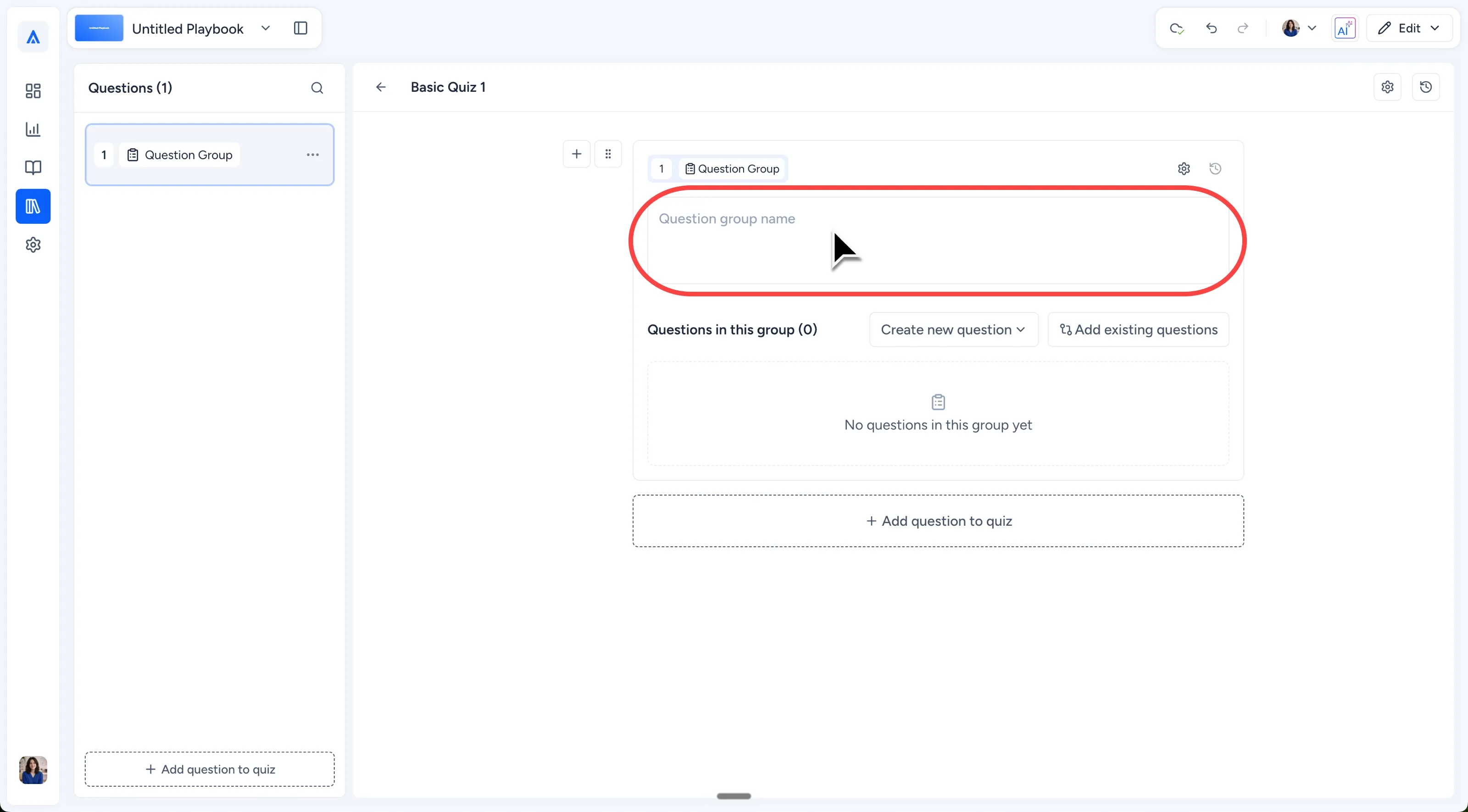Toggle the side panel layout icon
The image size is (1468, 812).
[x=300, y=28]
